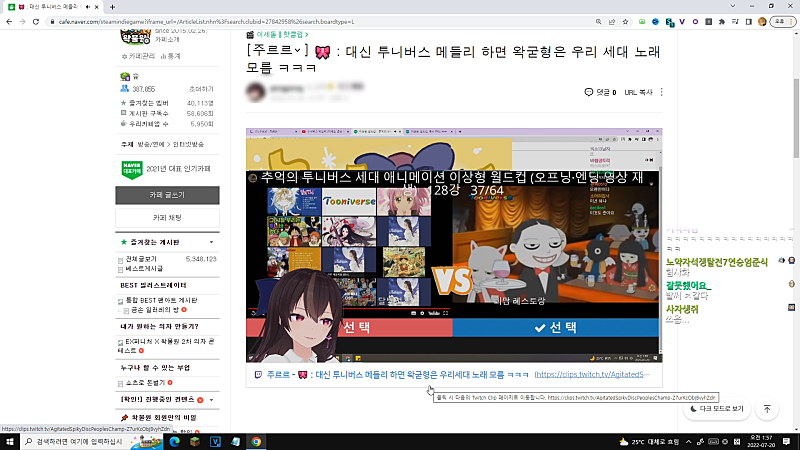
Task: Open the media control playlist icon
Action: [735, 22]
